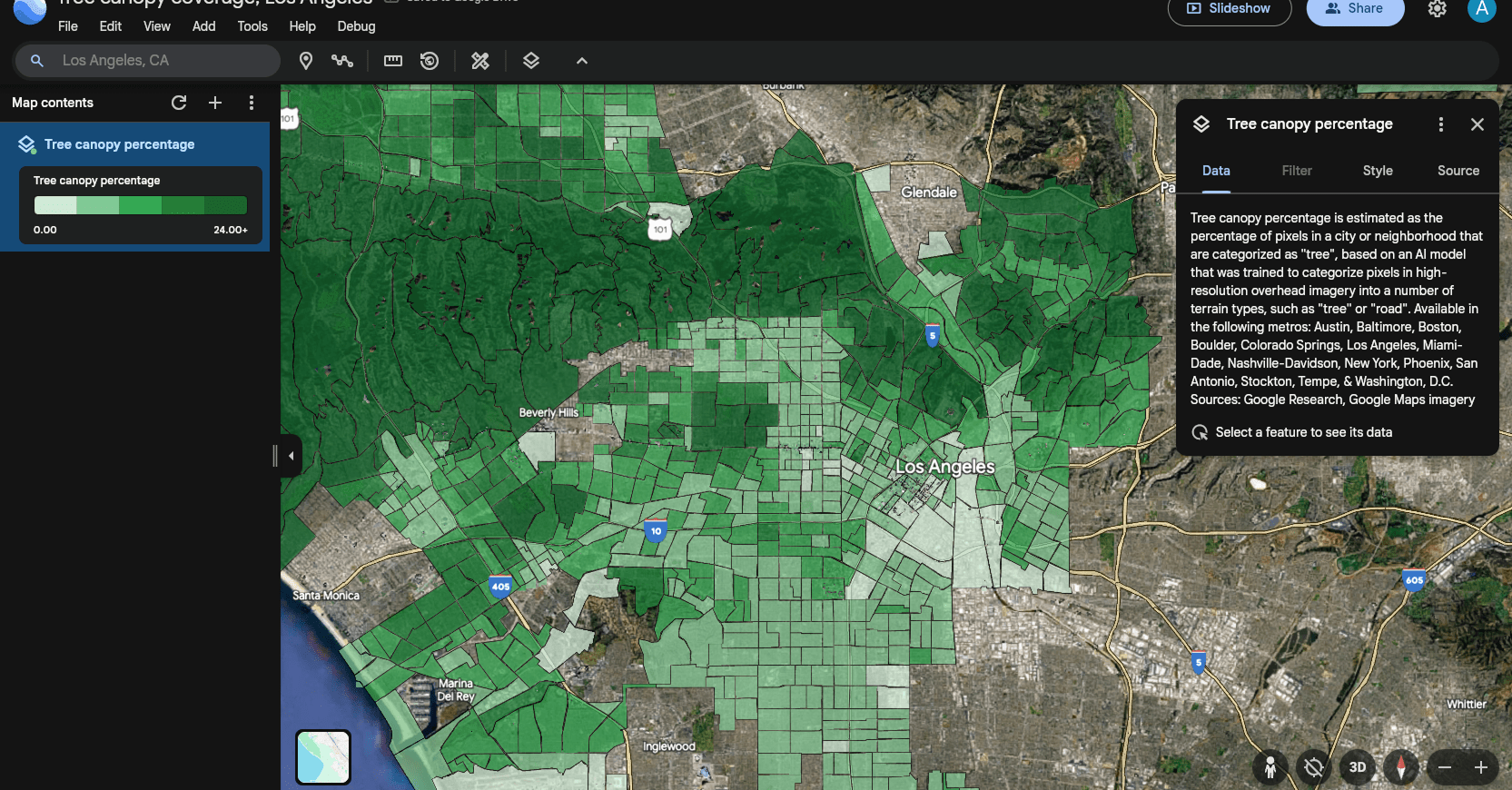Click the Marina Del Rey map label

click(x=456, y=690)
